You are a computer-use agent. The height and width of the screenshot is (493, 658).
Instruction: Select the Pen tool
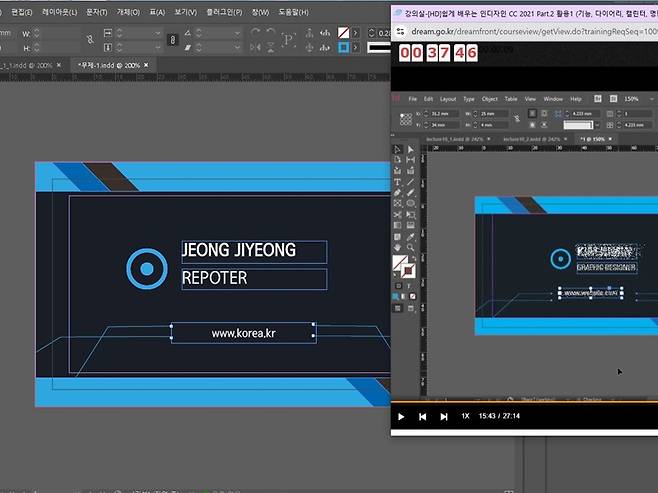(x=398, y=193)
